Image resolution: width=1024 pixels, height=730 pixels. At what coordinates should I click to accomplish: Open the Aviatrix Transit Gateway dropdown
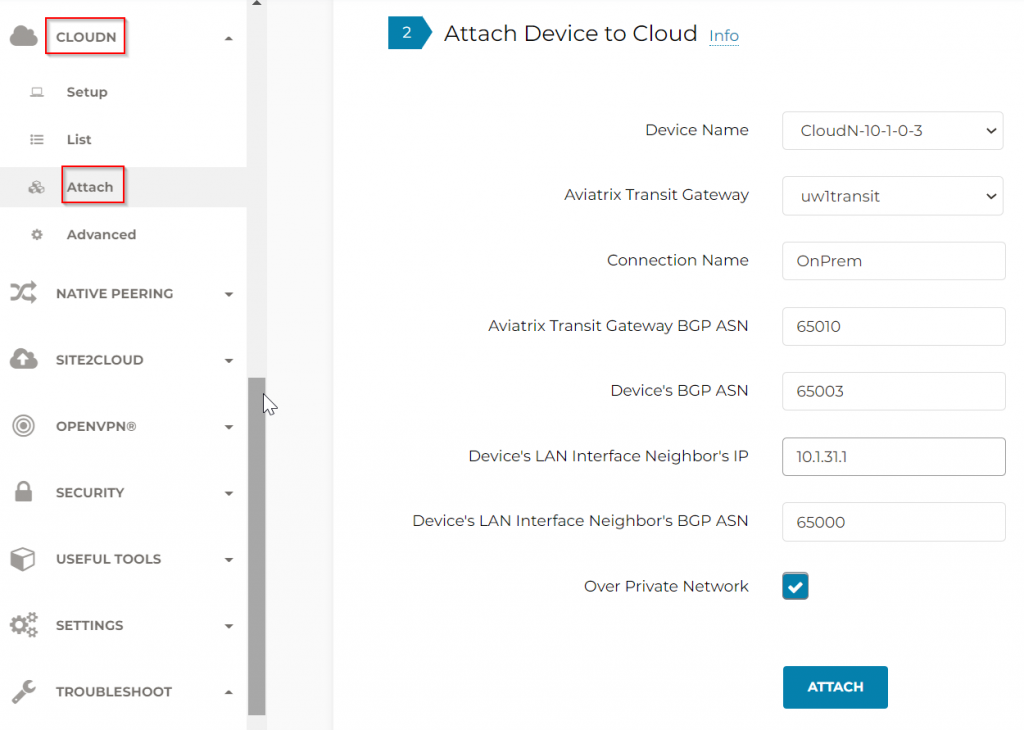(892, 196)
